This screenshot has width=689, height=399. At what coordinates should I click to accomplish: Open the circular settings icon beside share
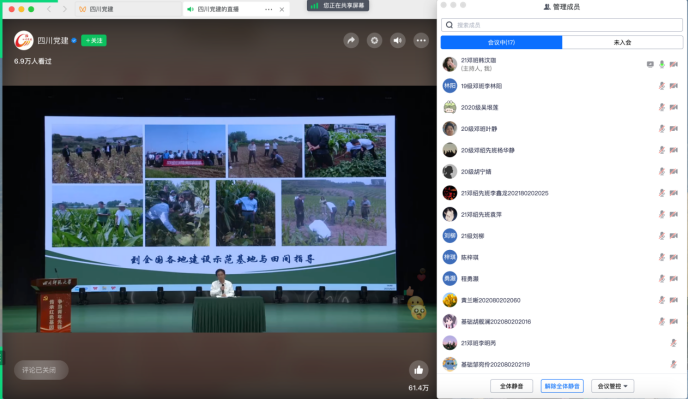point(374,40)
